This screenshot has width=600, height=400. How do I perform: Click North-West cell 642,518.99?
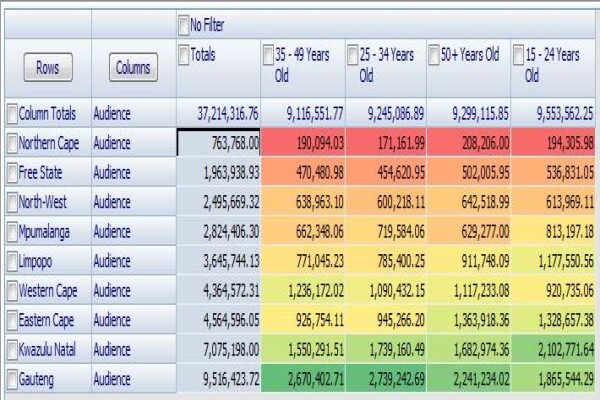point(469,202)
